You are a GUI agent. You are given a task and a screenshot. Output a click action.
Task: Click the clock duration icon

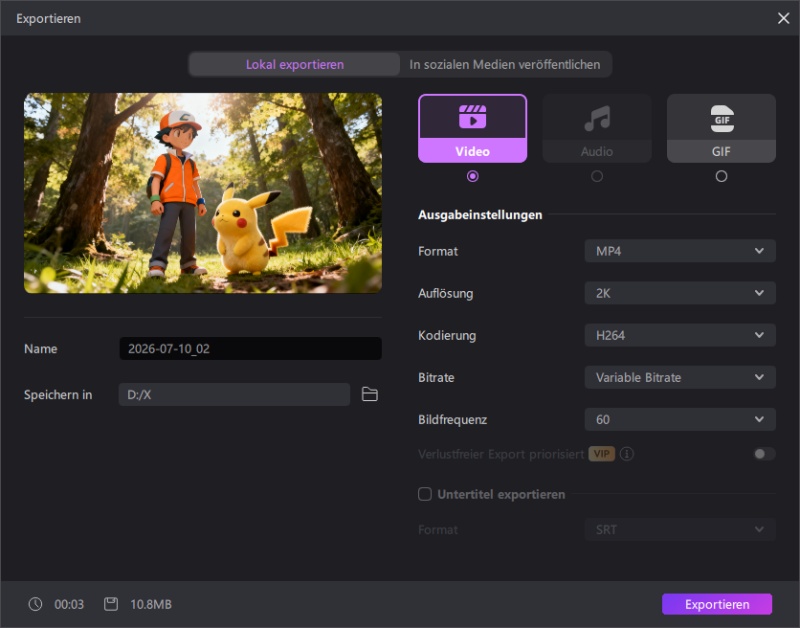(35, 604)
